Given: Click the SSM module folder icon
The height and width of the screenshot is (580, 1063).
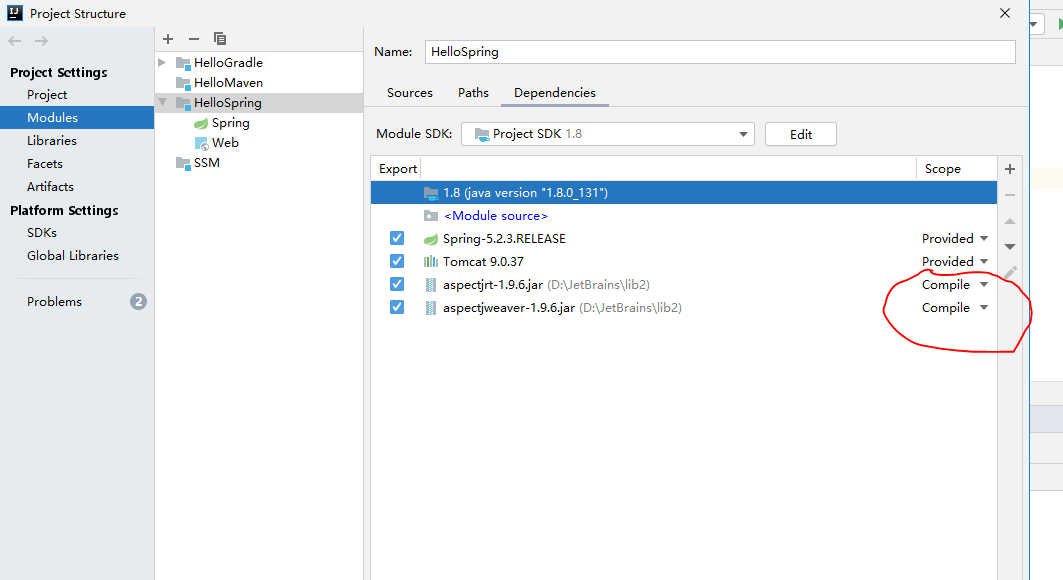Looking at the screenshot, I should (183, 163).
